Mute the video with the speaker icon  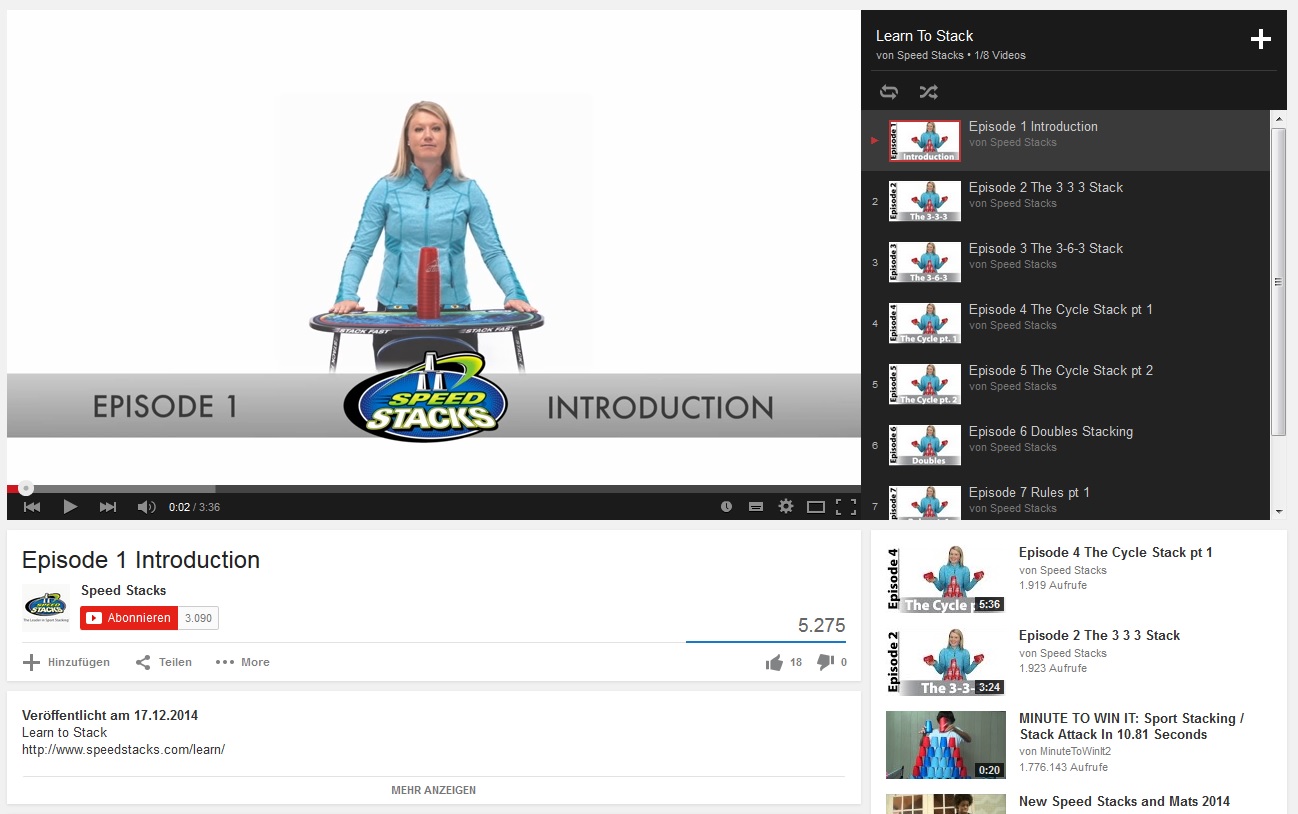(146, 507)
